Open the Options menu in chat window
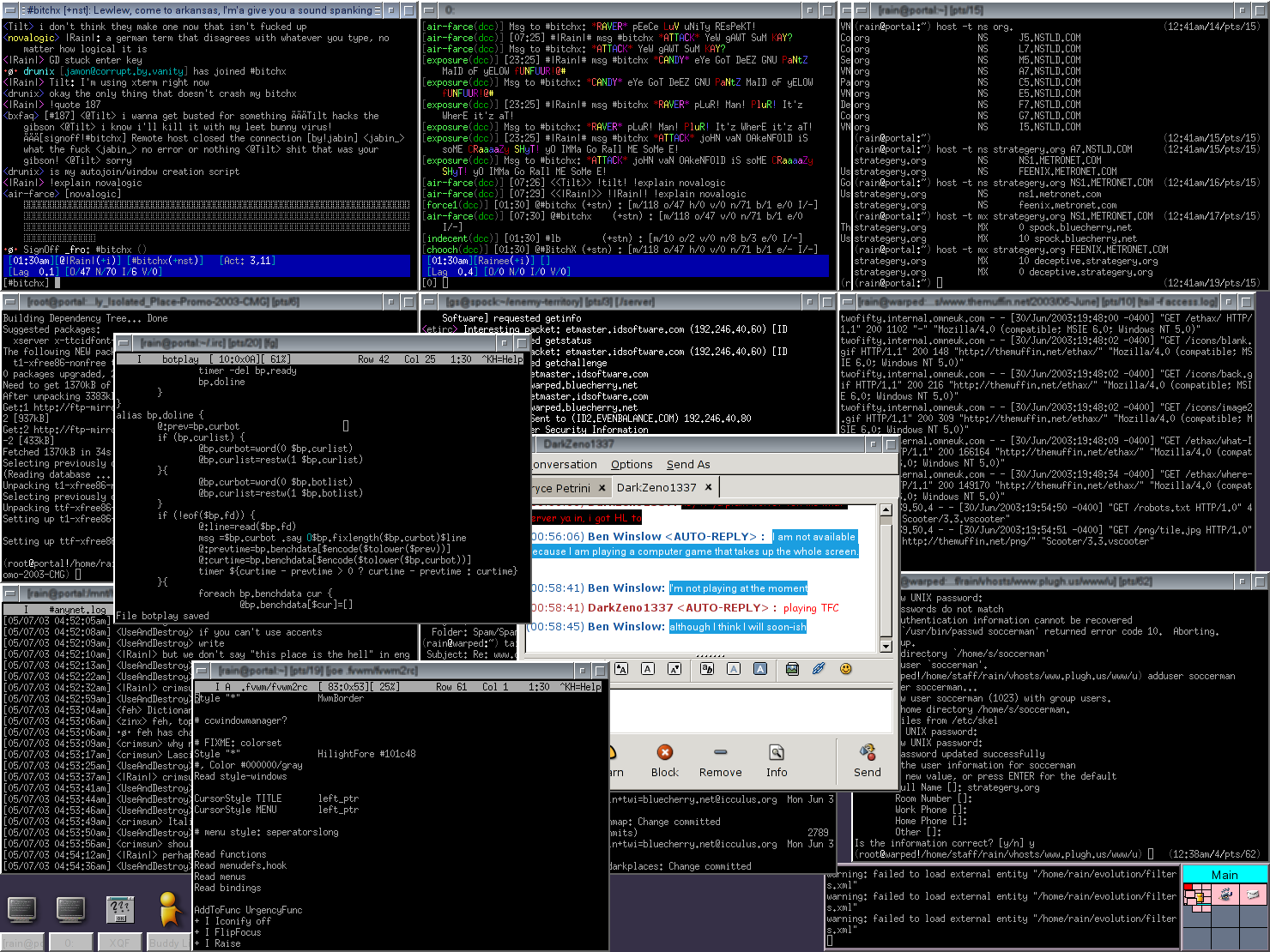The image size is (1270, 952). coord(632,465)
